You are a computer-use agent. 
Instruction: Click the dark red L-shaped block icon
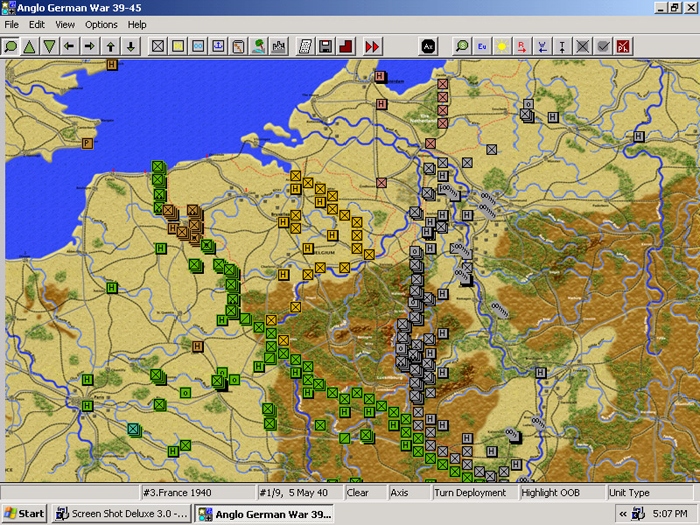point(346,46)
